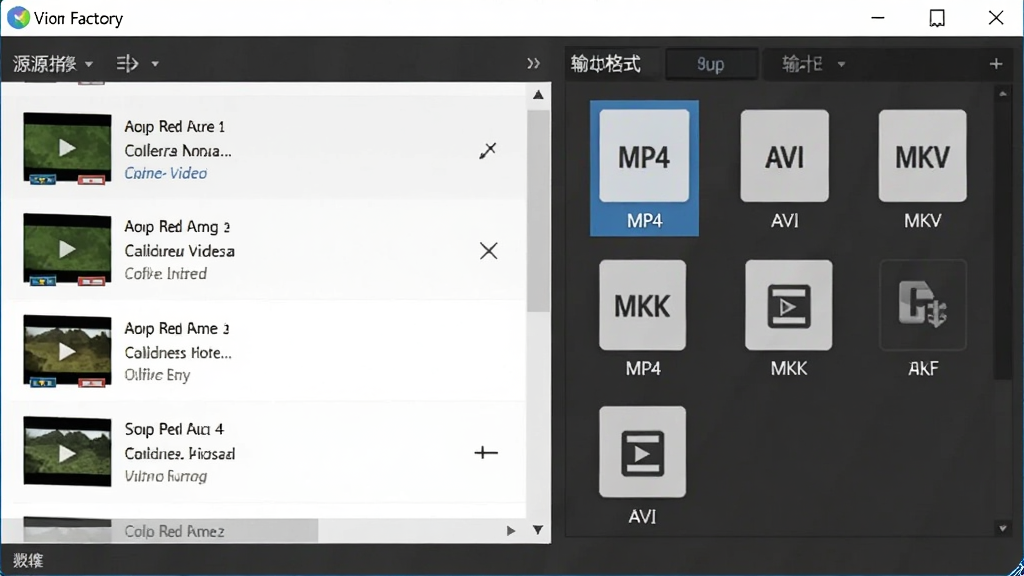Click the format panel scrollbar thumb

coord(1002,240)
